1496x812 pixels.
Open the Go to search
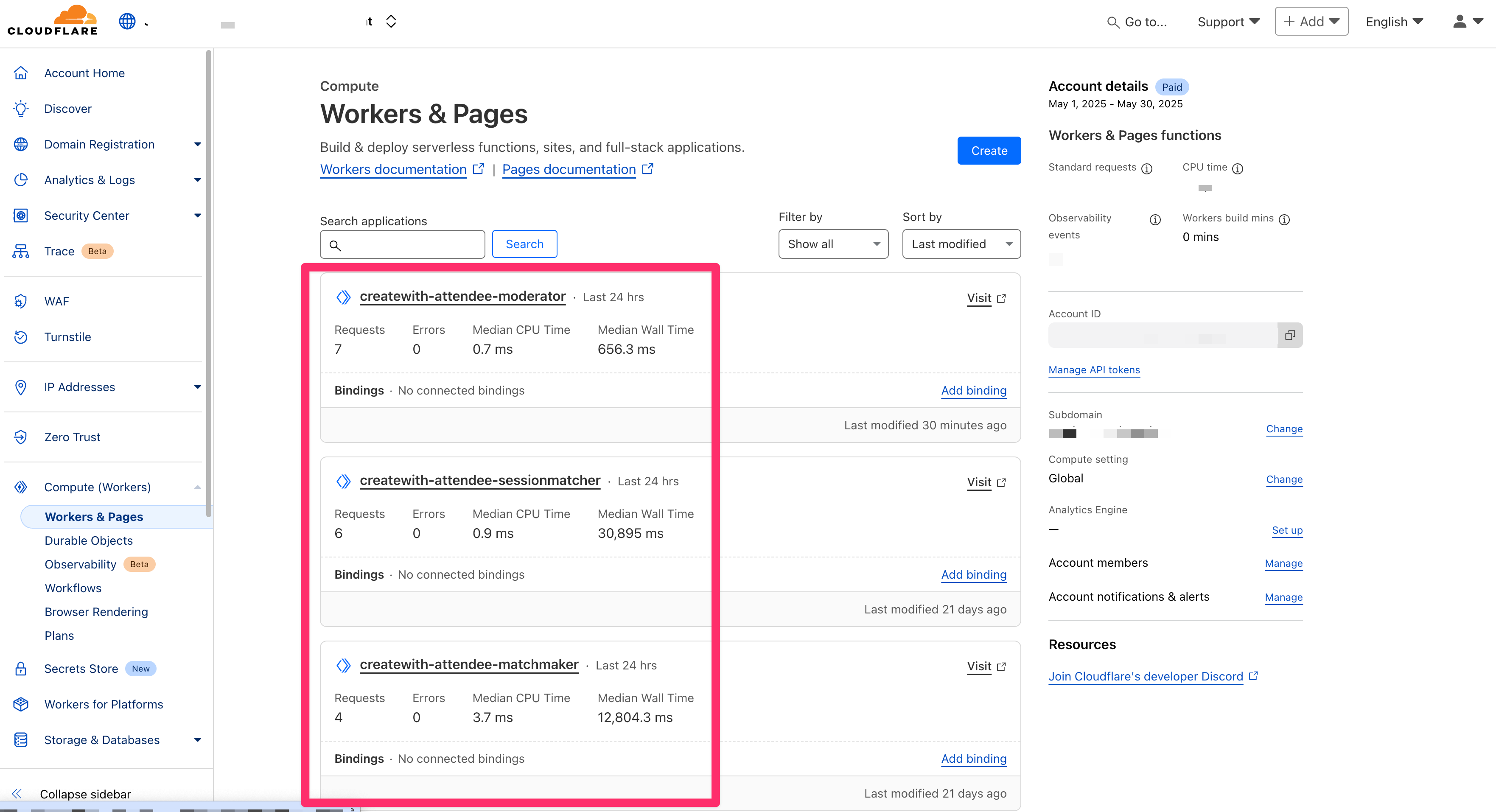point(1137,22)
